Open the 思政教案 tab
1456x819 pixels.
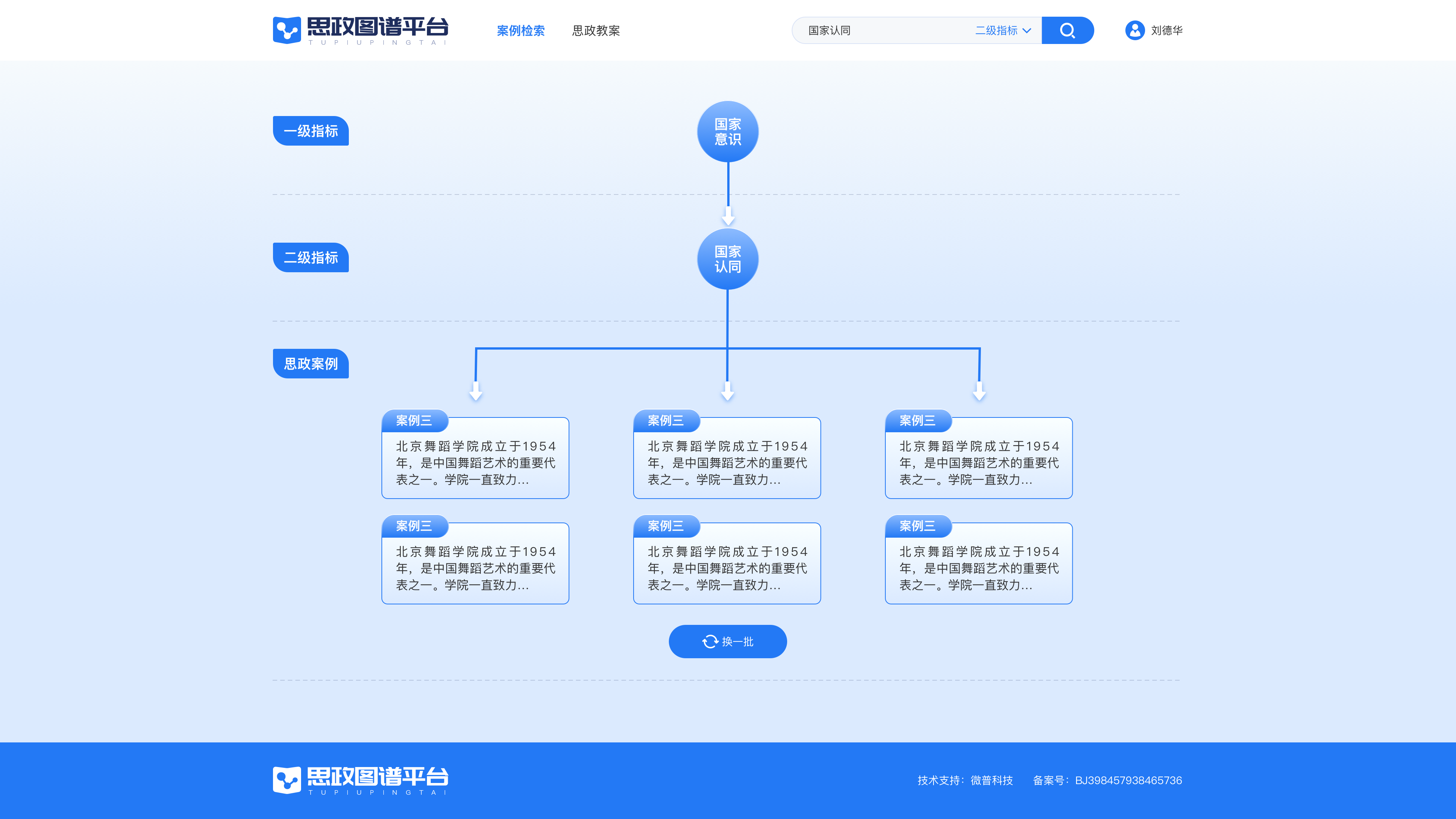click(x=596, y=30)
